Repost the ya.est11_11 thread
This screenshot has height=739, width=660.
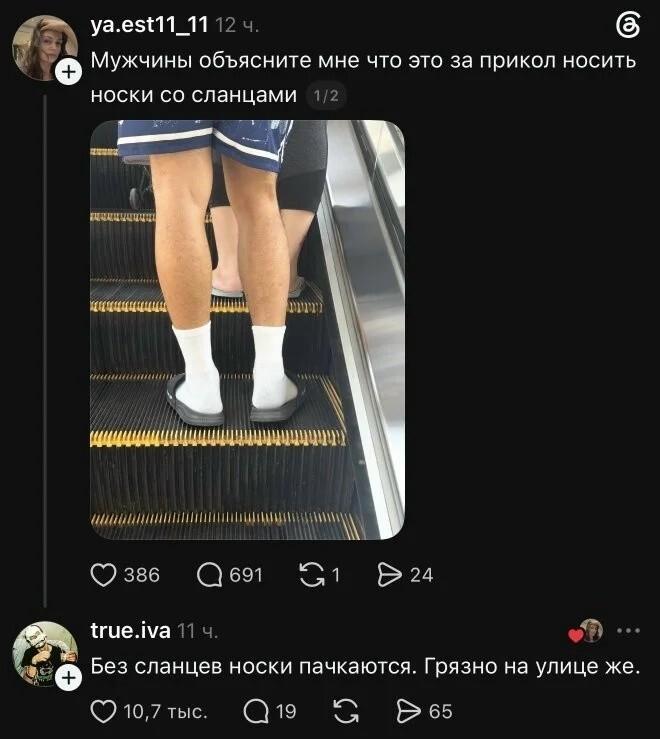pos(312,575)
